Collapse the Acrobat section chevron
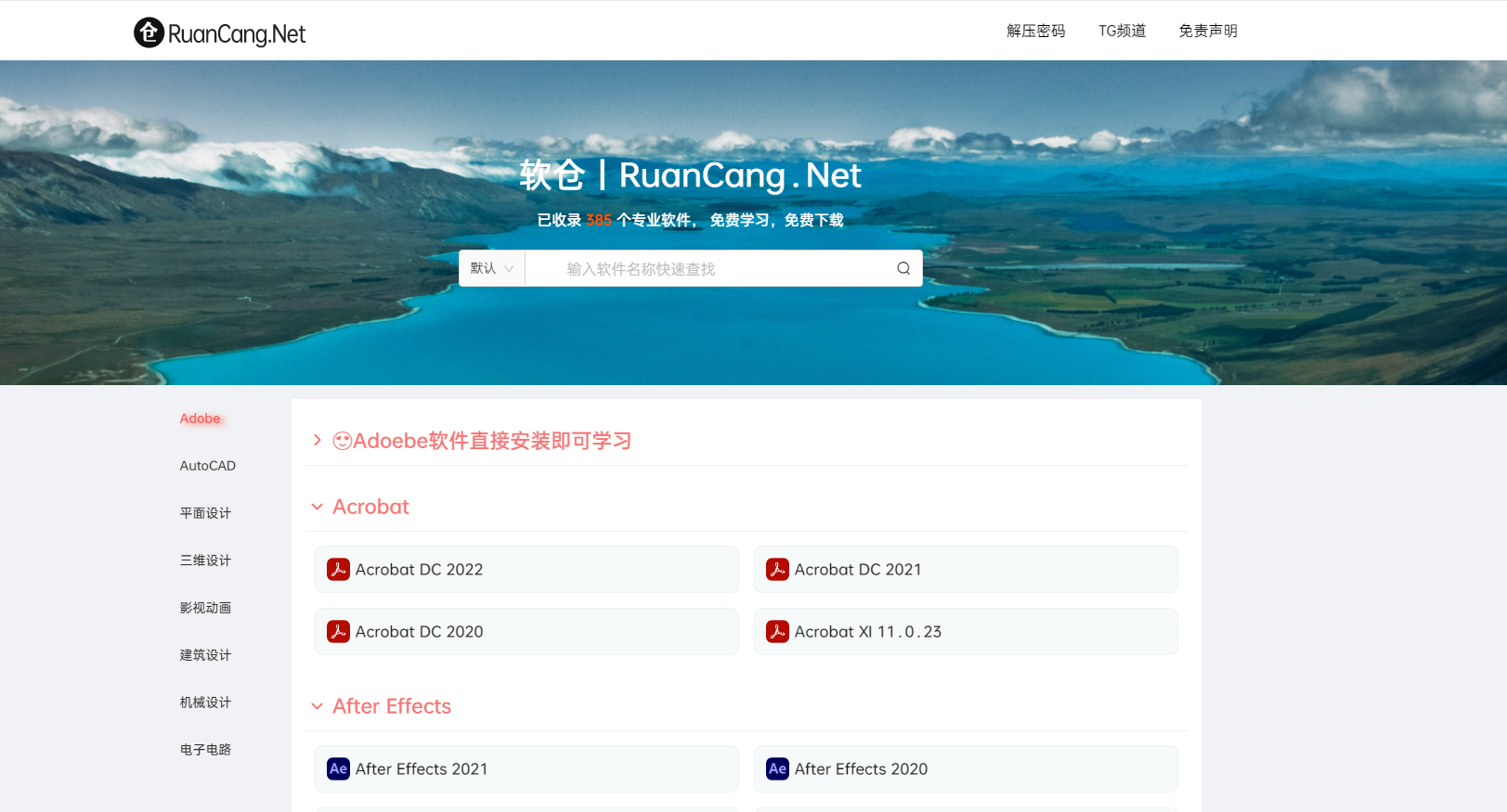The width and height of the screenshot is (1507, 812). (x=317, y=507)
